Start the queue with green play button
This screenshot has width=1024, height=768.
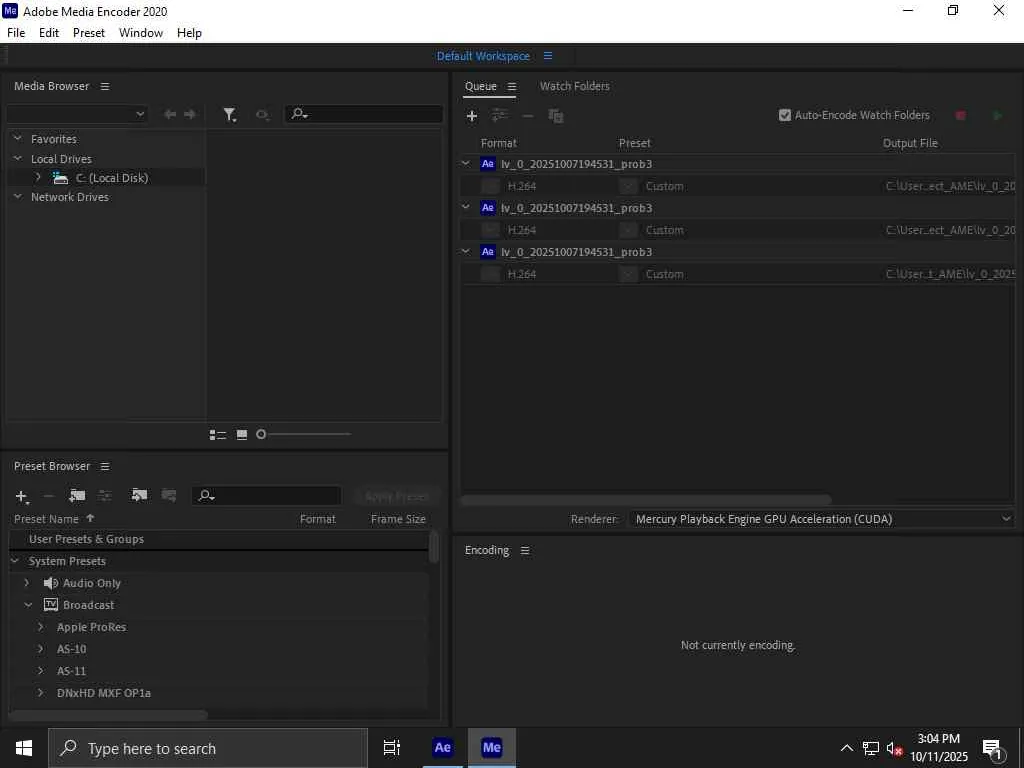pos(997,116)
